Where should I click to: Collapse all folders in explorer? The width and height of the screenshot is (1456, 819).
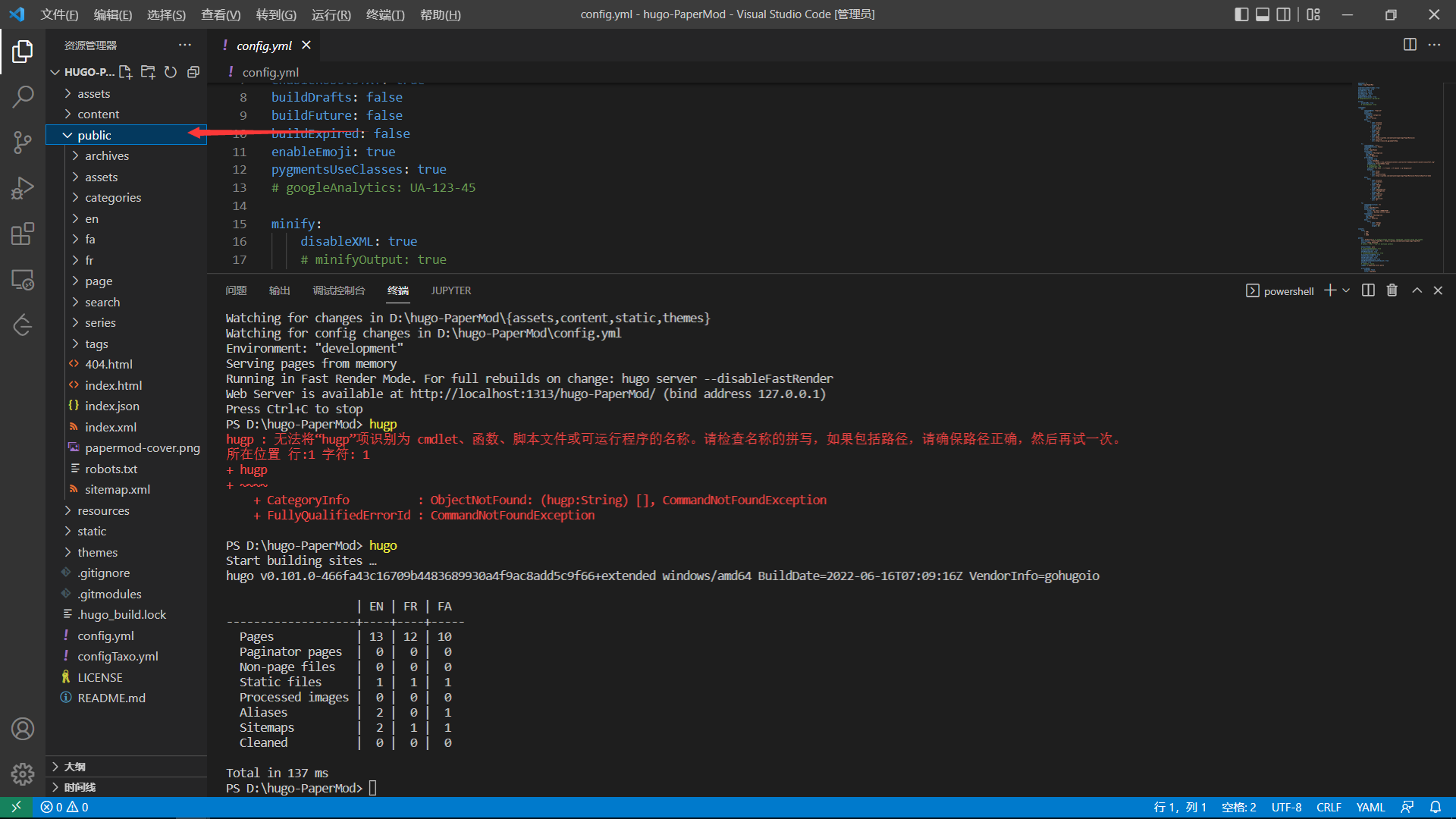(193, 72)
